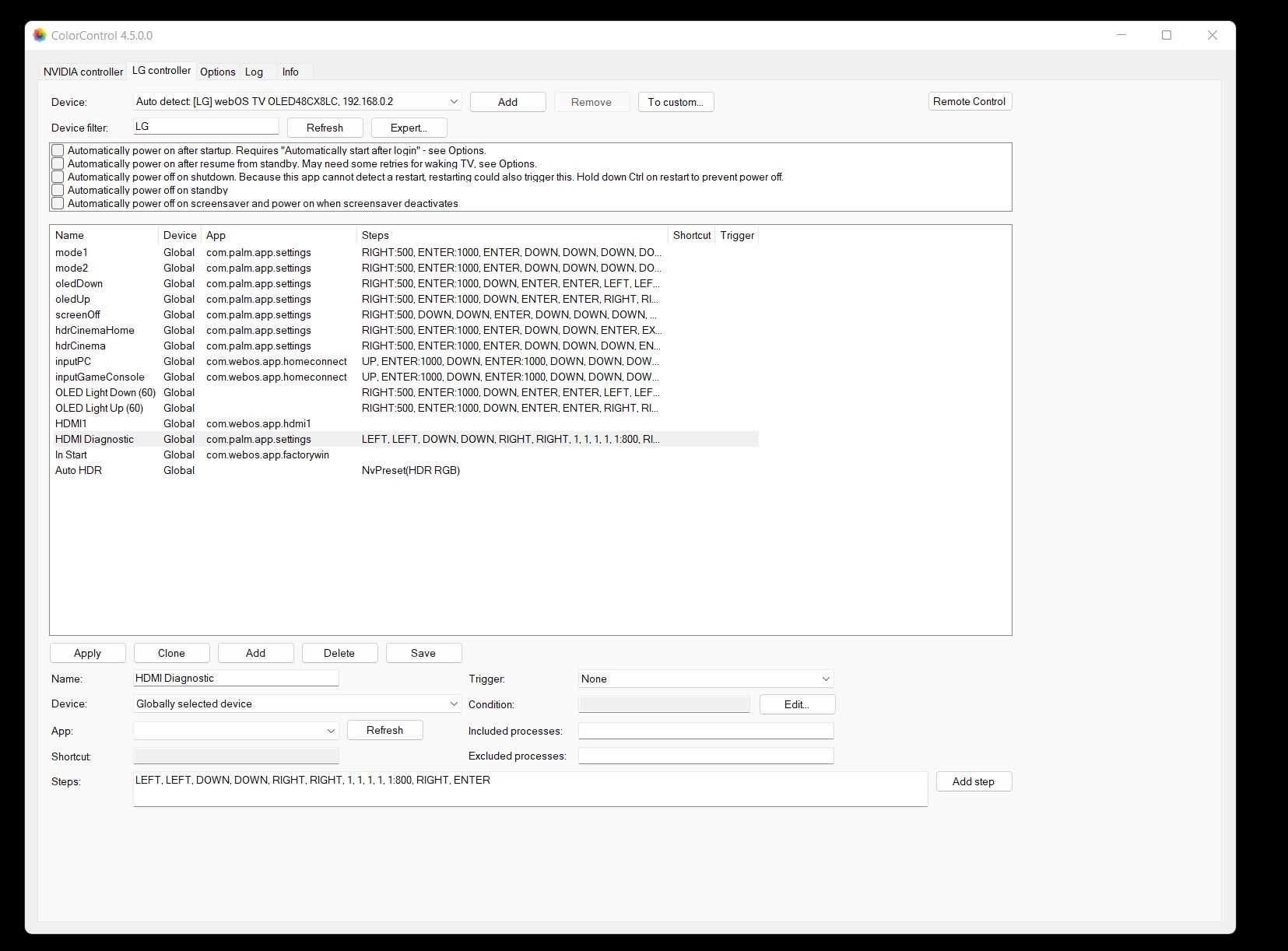The image size is (1288, 951).
Task: Click the Steps column header
Action: point(512,235)
